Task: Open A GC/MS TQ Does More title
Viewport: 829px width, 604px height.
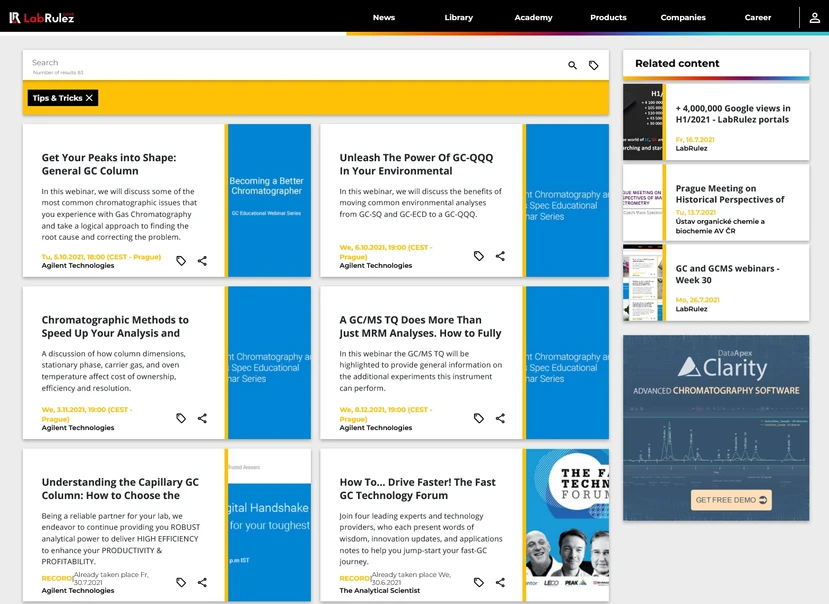Action: tap(420, 326)
